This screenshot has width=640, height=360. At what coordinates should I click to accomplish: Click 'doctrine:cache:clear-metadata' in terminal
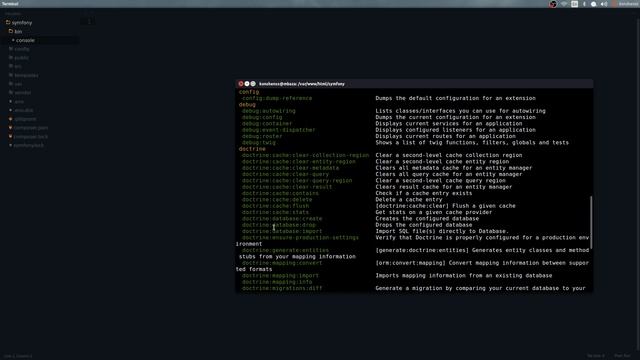pyautogui.click(x=290, y=168)
